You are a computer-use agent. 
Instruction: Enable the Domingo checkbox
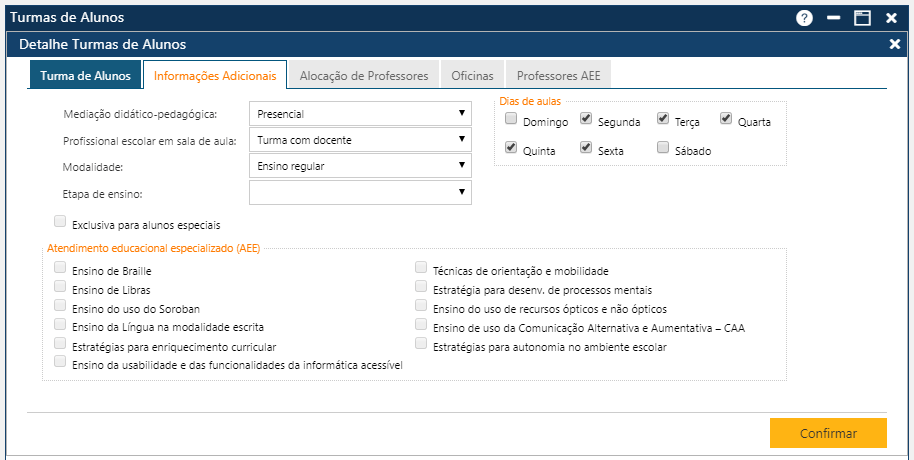click(x=511, y=119)
